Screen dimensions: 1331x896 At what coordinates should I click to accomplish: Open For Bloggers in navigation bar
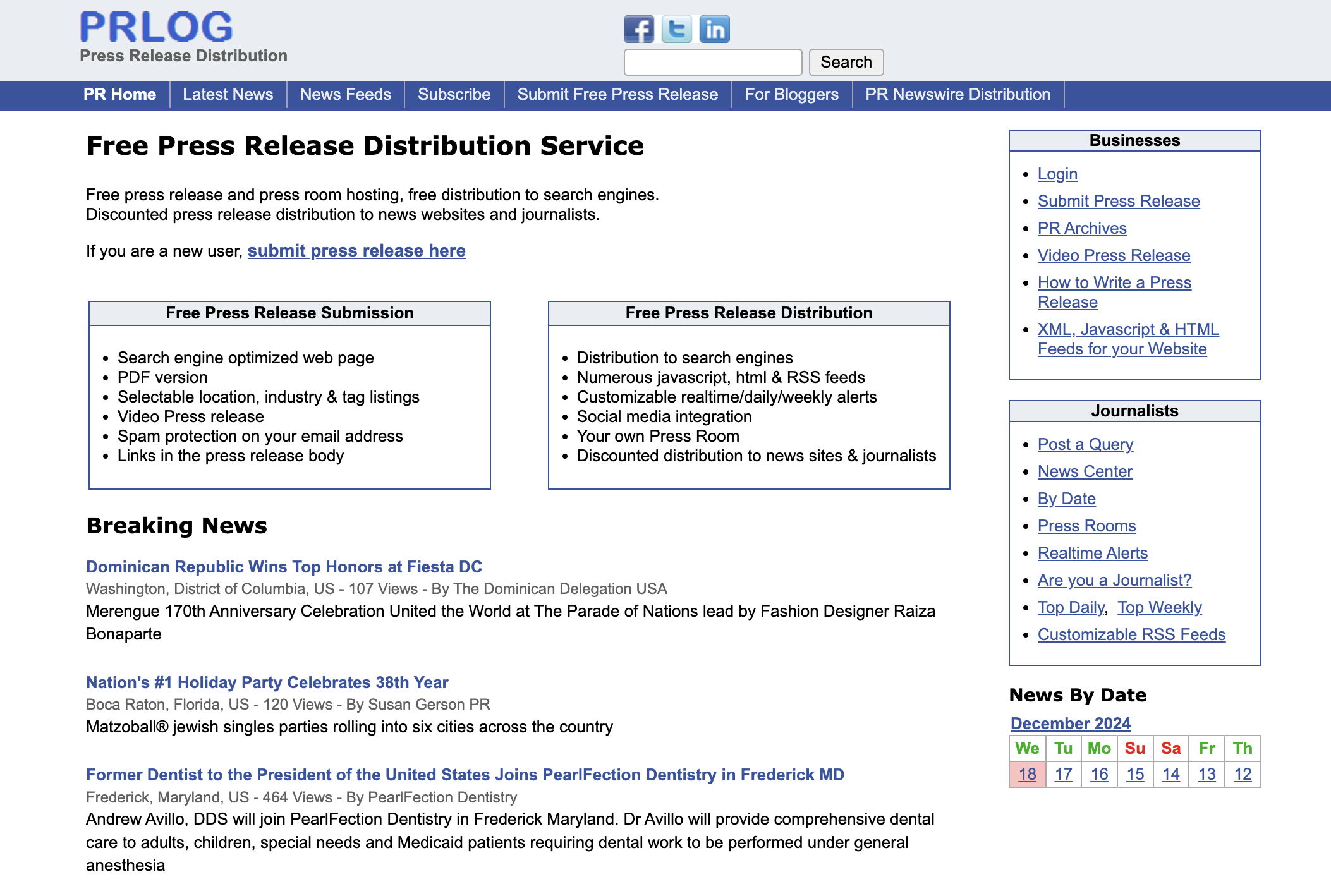(x=791, y=94)
